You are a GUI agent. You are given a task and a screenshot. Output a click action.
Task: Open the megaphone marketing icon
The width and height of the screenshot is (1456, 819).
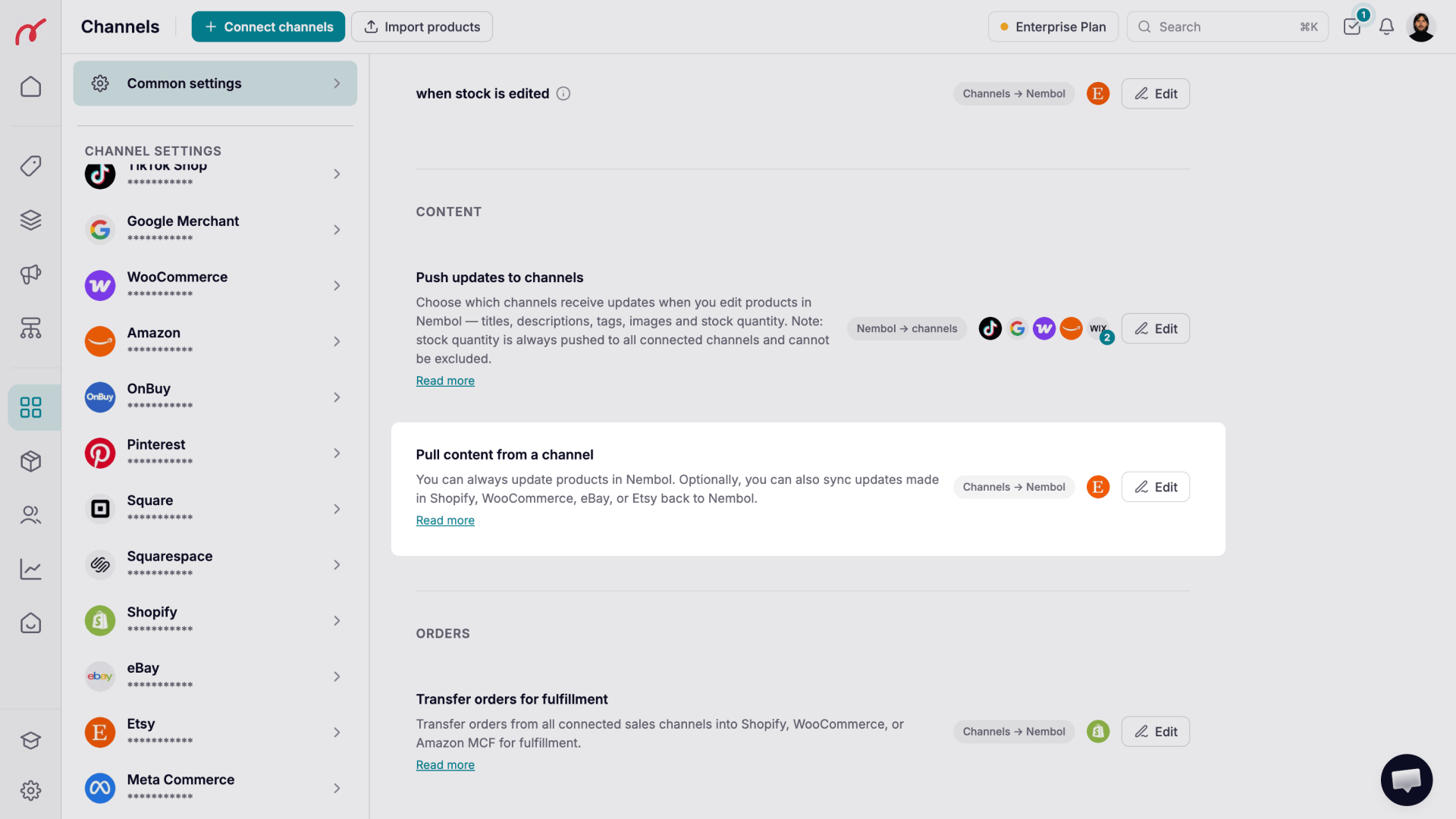pyautogui.click(x=30, y=274)
